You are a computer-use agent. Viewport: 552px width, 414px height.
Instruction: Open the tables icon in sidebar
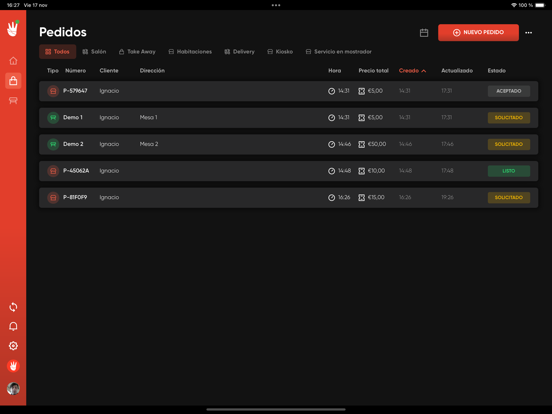click(13, 101)
